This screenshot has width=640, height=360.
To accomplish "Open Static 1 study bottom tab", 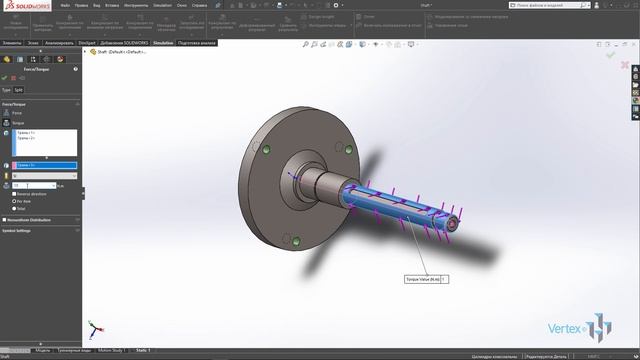I will (x=143, y=350).
